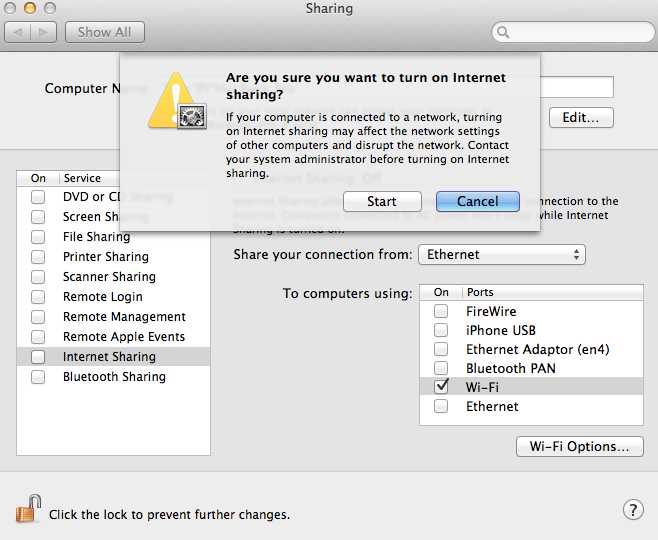Click the Service column header
This screenshot has width=658, height=540.
pyautogui.click(x=82, y=178)
